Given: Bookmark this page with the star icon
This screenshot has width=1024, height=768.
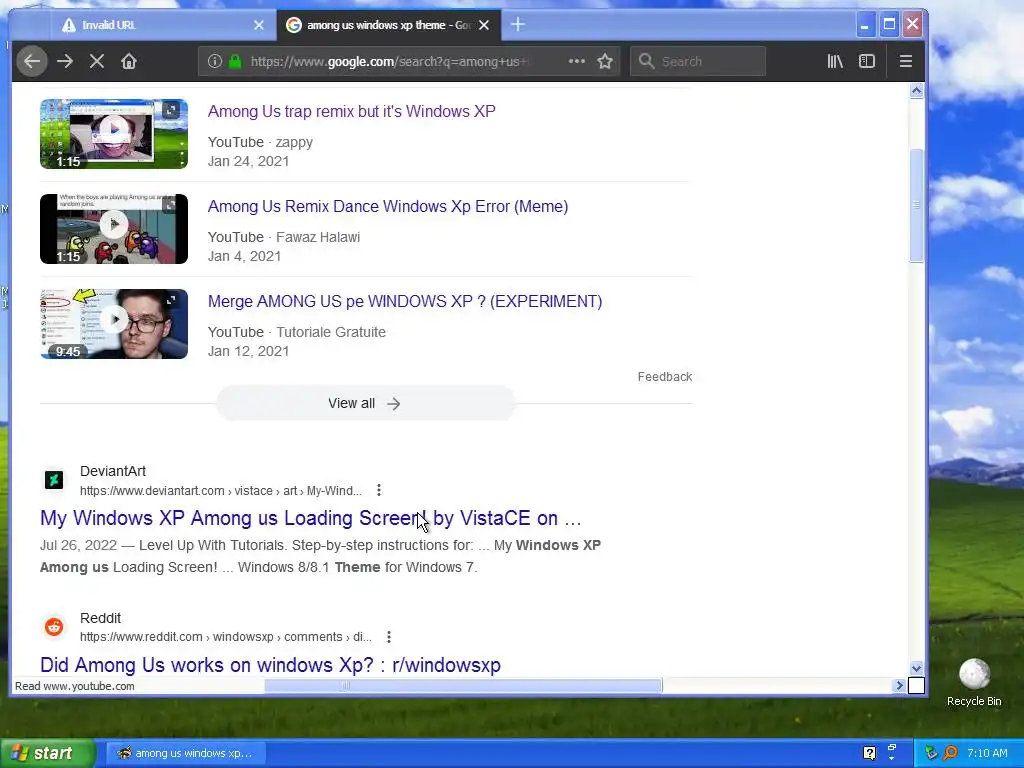Looking at the screenshot, I should [x=605, y=61].
